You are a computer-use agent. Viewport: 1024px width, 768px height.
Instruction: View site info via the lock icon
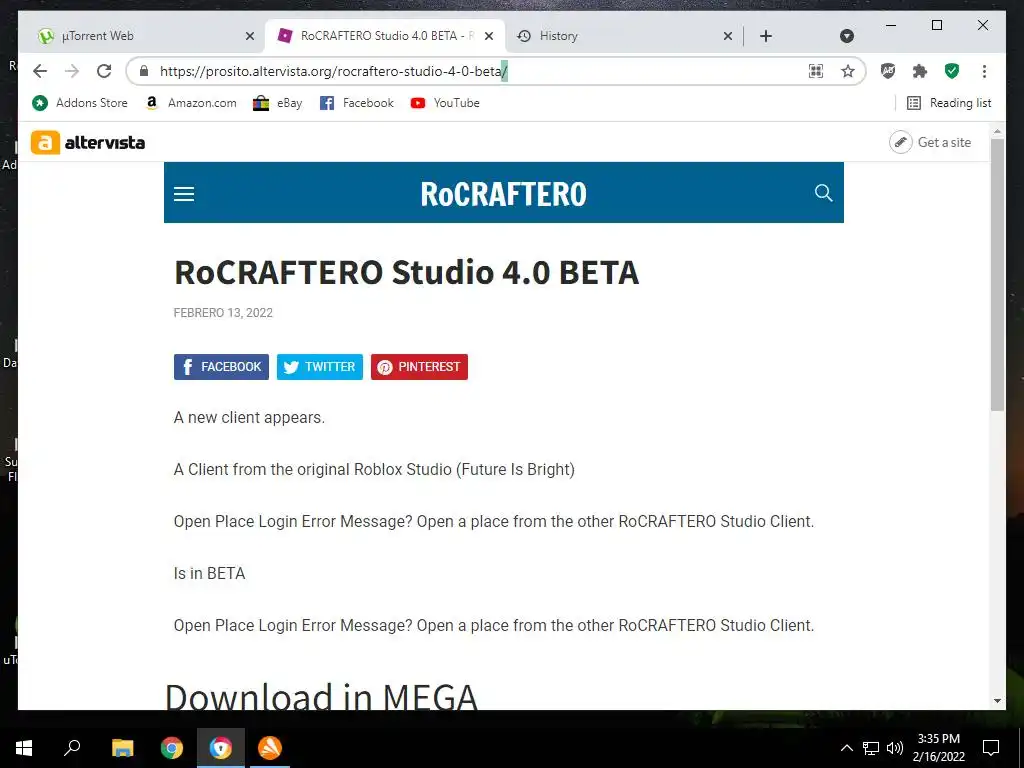(x=144, y=71)
